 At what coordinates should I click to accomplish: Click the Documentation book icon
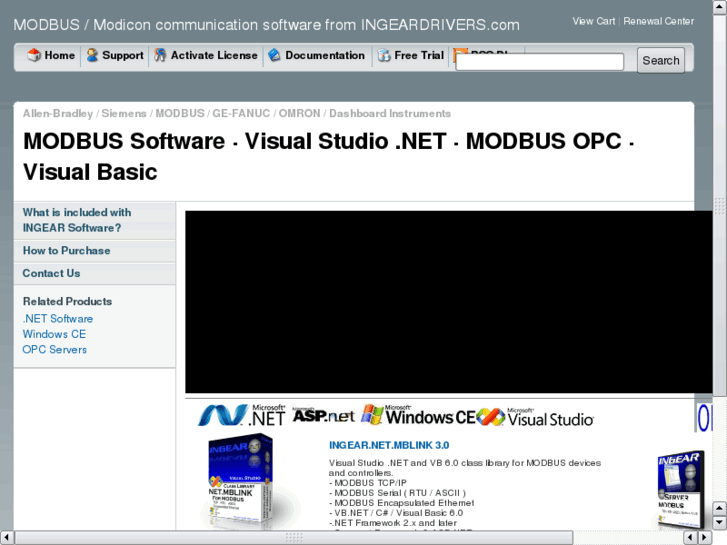pos(274,55)
